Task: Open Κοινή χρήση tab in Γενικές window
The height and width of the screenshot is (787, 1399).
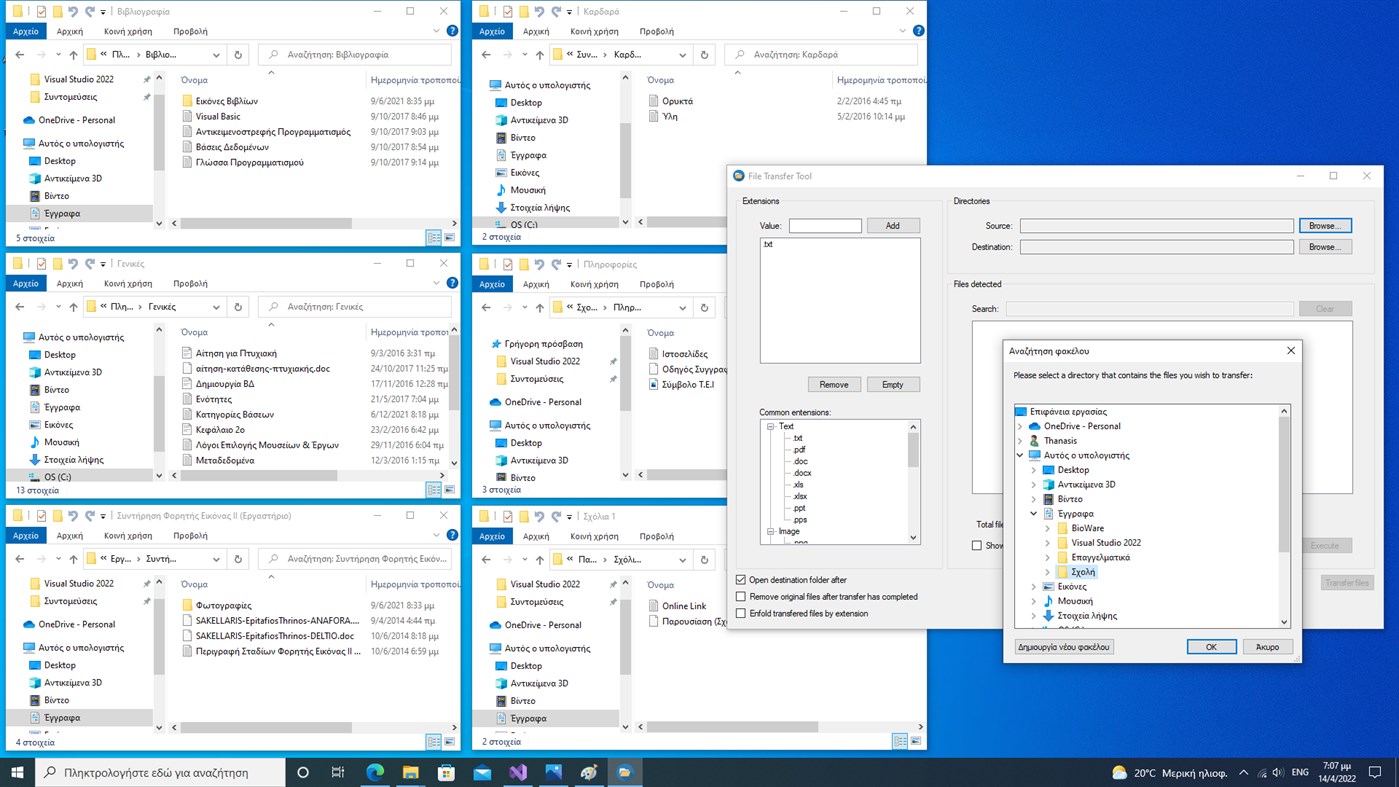Action: (x=128, y=283)
